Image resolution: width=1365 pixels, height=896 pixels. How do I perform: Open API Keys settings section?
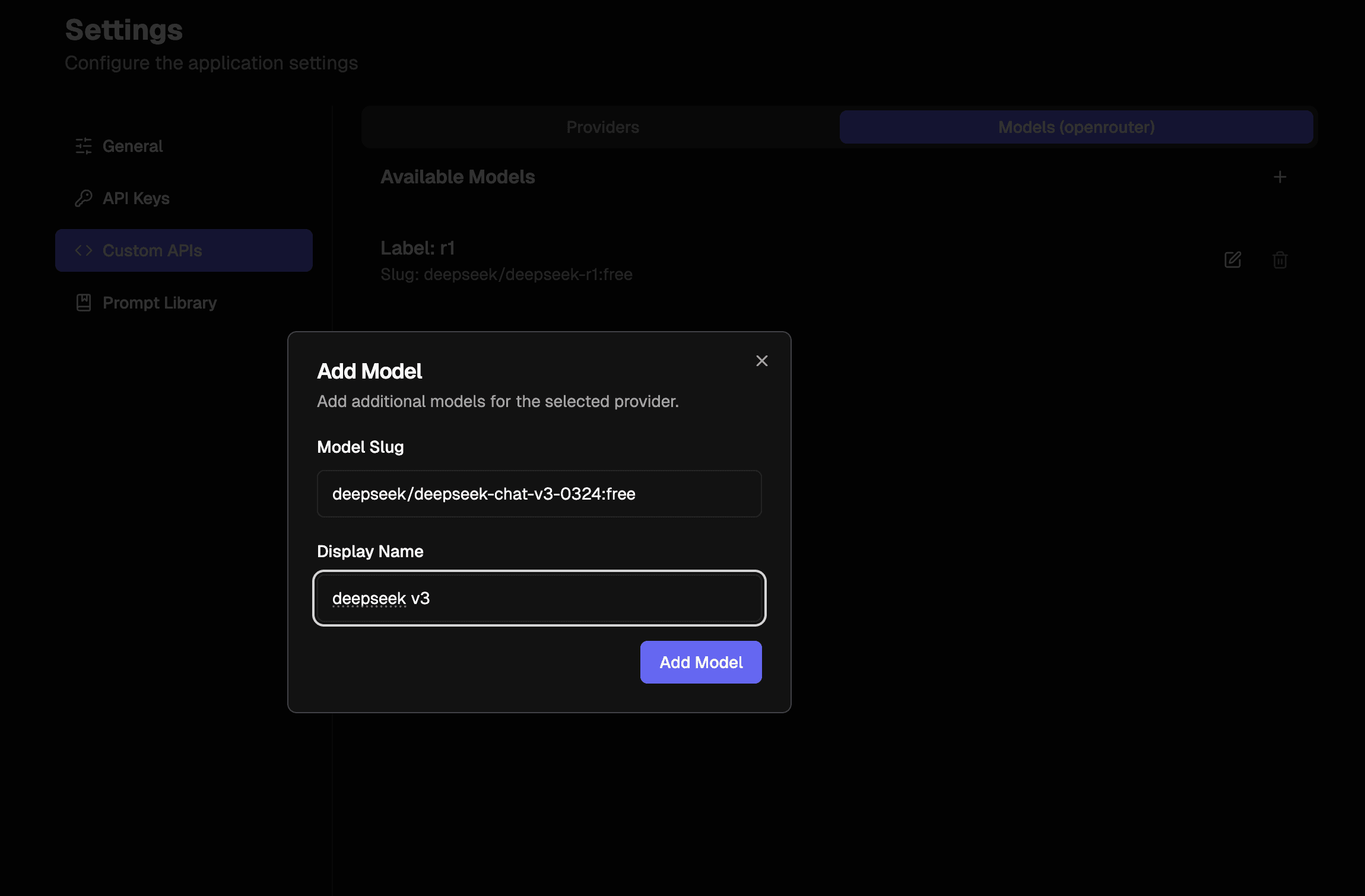pos(184,198)
